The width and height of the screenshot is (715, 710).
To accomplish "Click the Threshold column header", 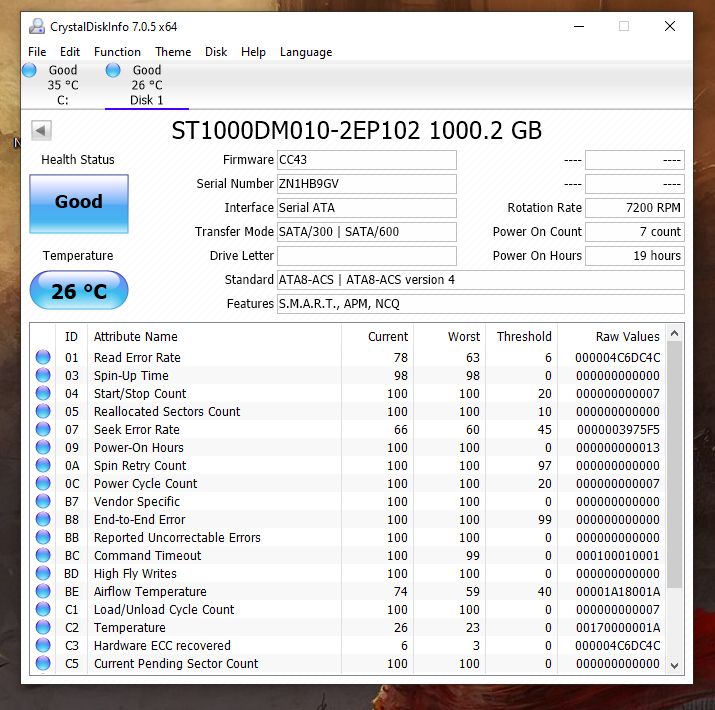I will [x=524, y=337].
